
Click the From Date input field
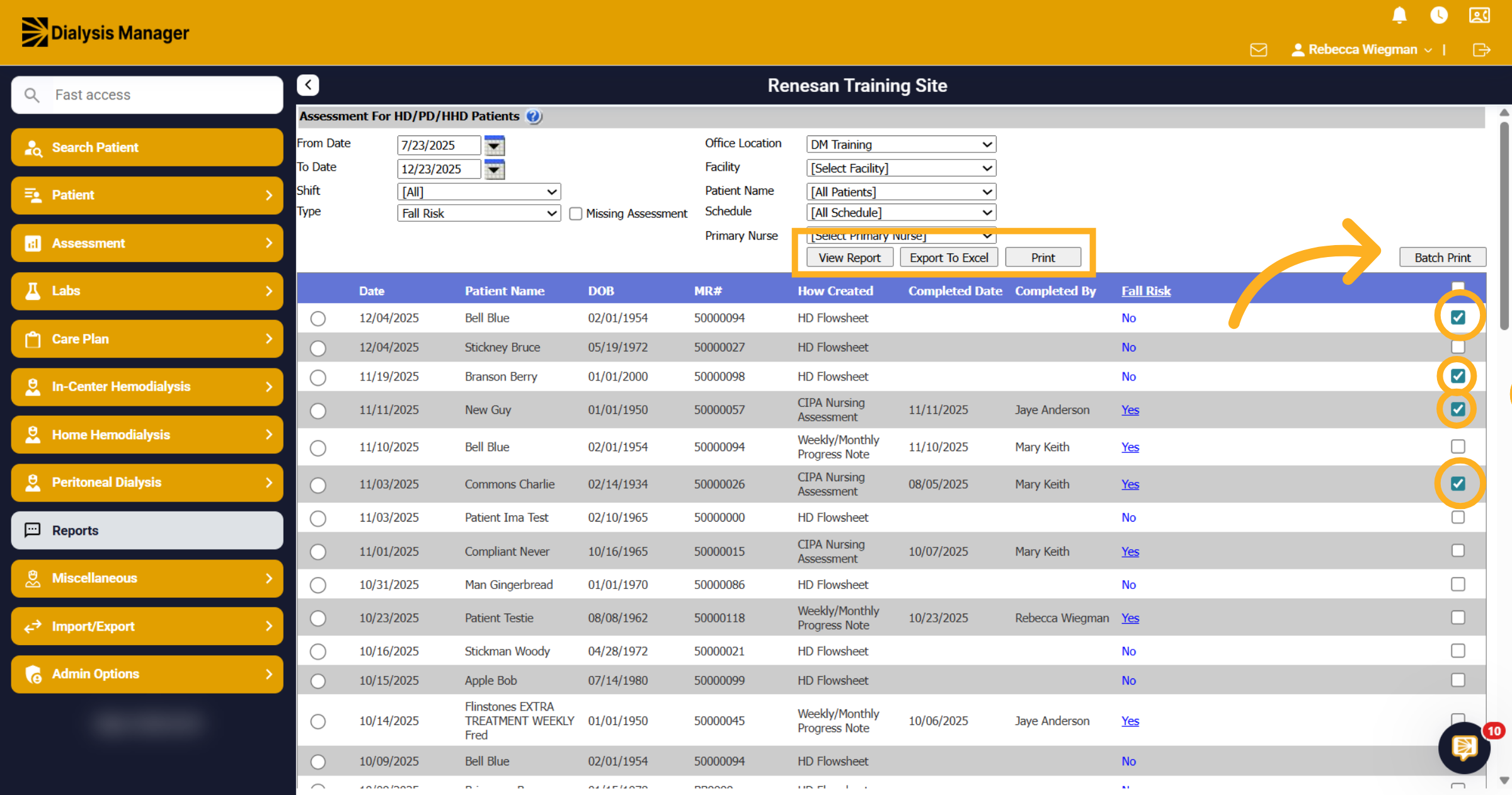(438, 146)
